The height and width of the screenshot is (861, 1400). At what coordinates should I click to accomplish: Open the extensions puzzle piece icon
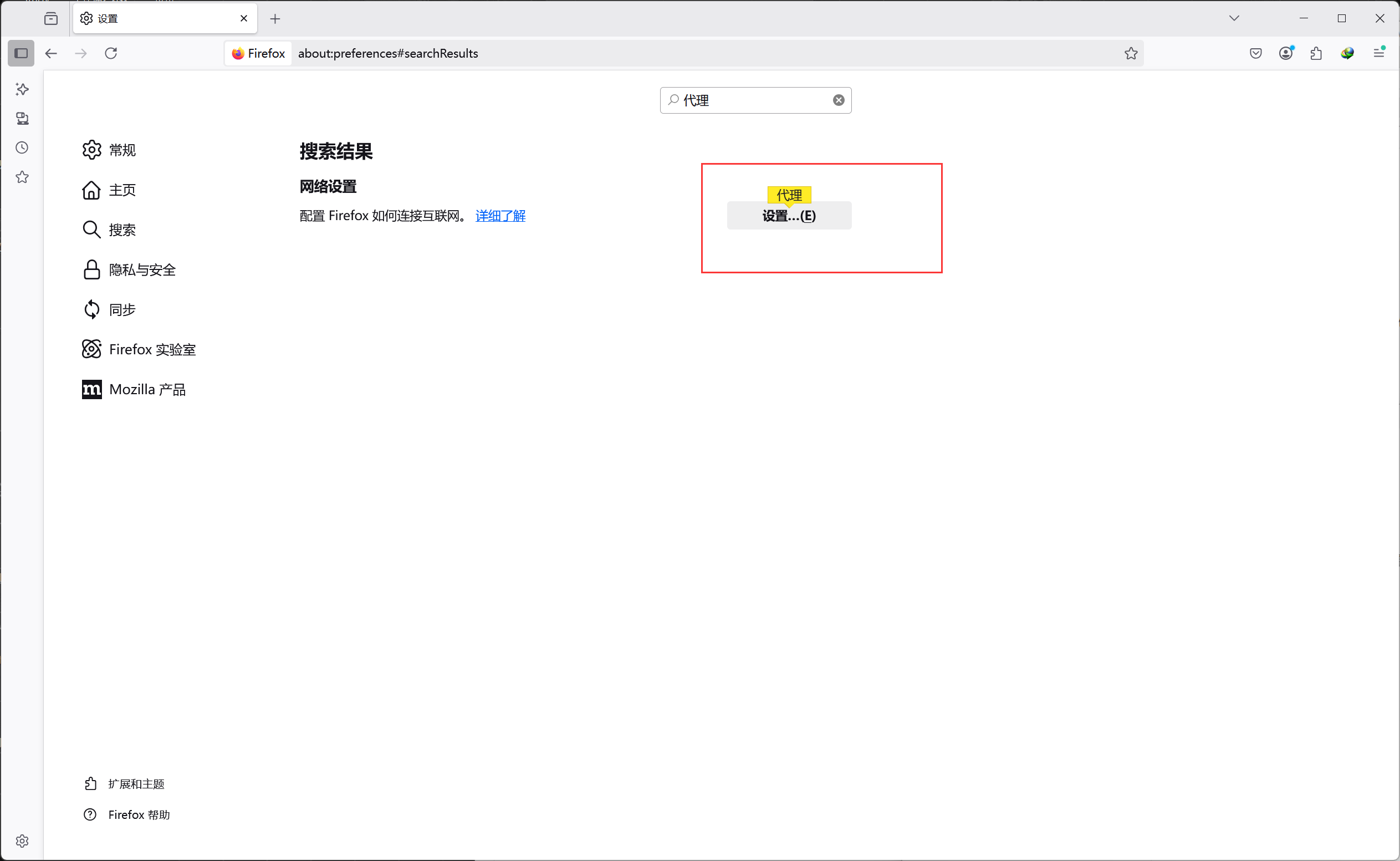tap(1316, 53)
